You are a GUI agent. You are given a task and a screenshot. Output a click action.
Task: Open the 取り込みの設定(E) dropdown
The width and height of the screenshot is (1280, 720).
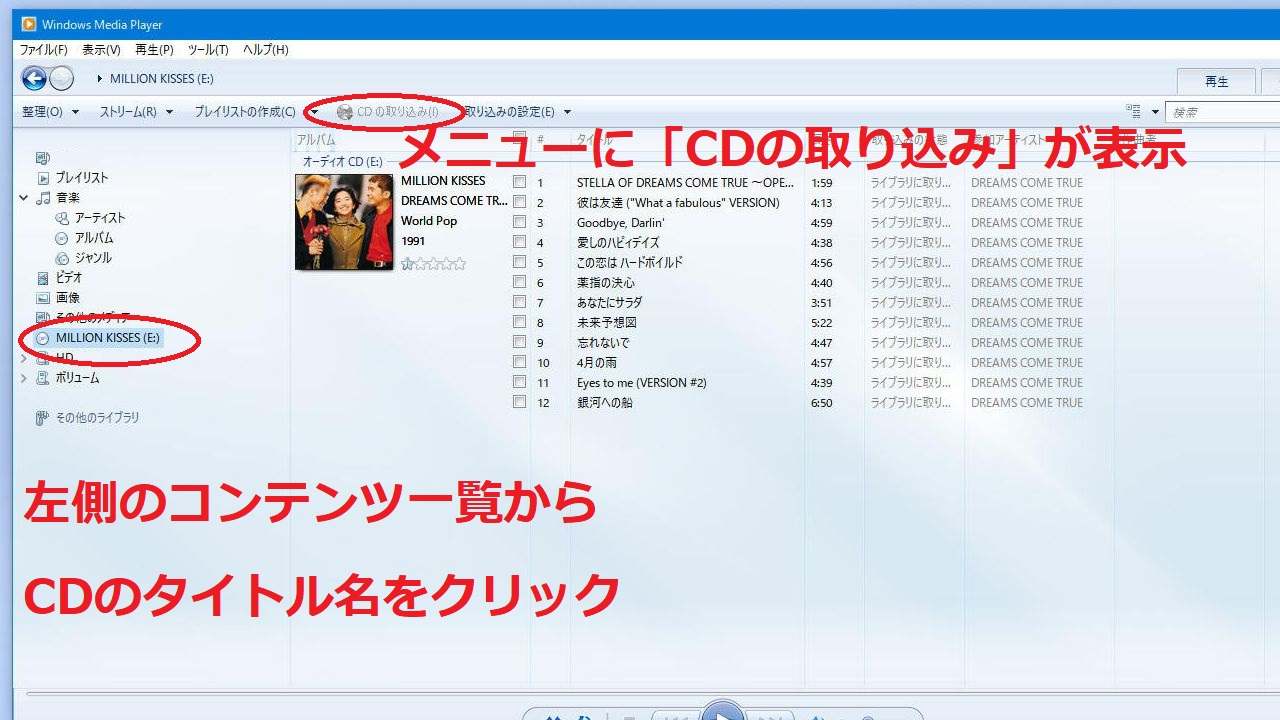pos(518,112)
